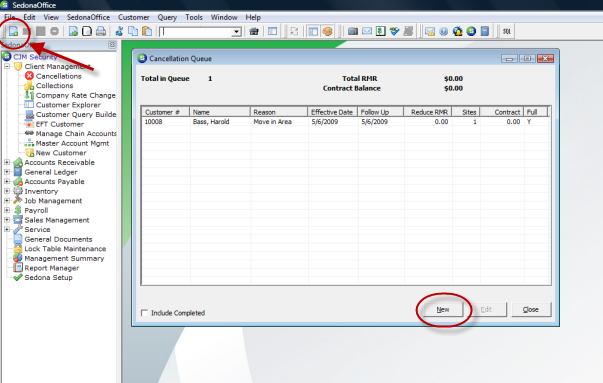
Task: Open the Customer menu
Action: click(133, 17)
